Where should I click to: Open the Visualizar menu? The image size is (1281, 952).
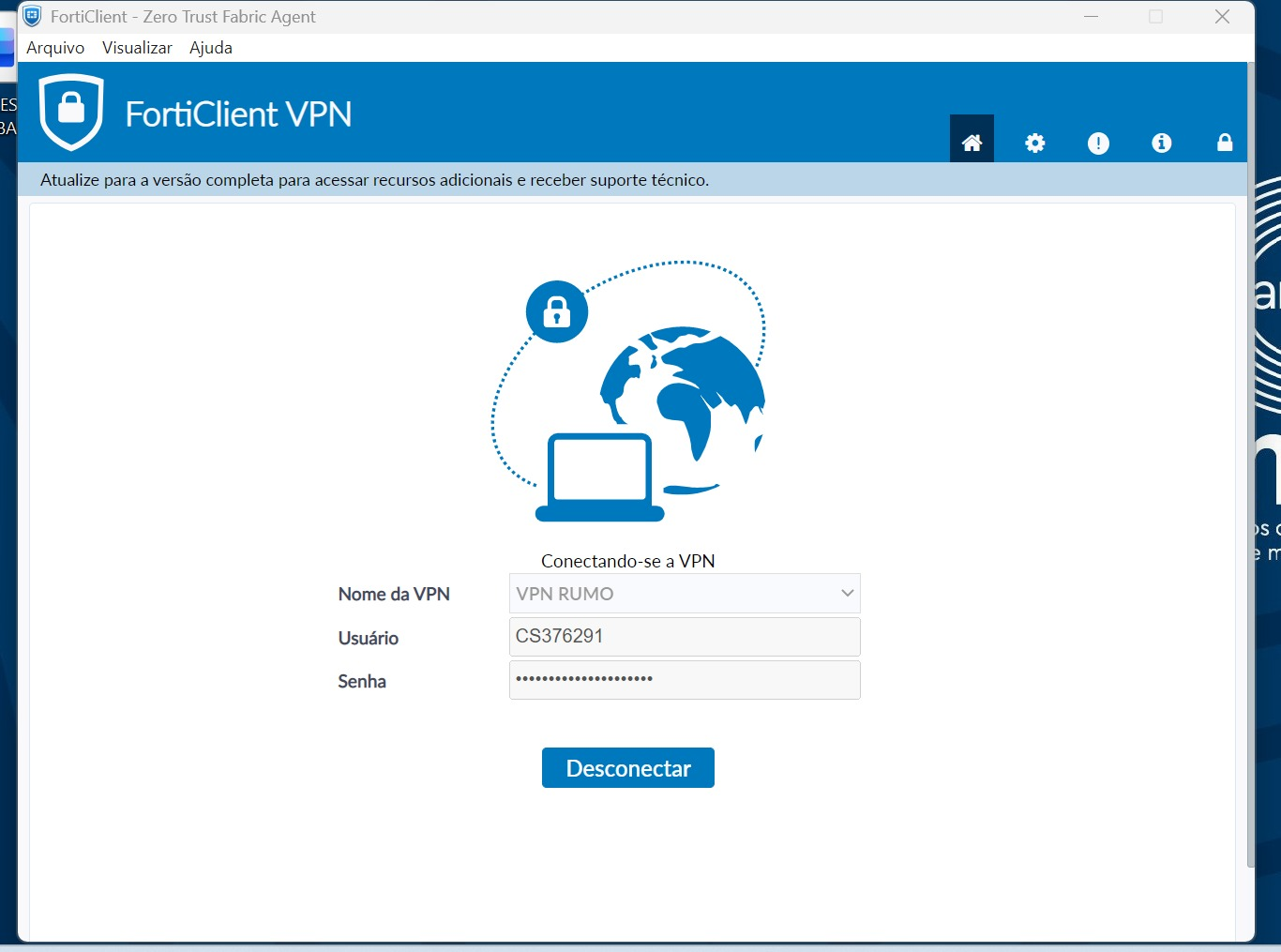pos(137,48)
